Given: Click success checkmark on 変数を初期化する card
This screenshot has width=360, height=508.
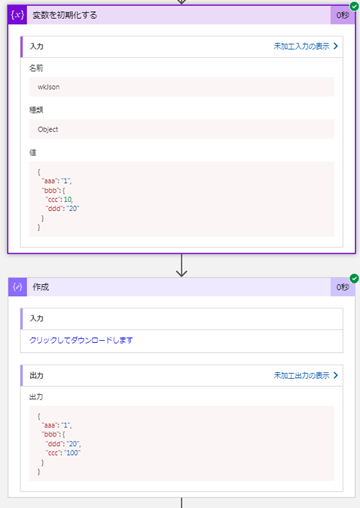Looking at the screenshot, I should click(x=354, y=6).
